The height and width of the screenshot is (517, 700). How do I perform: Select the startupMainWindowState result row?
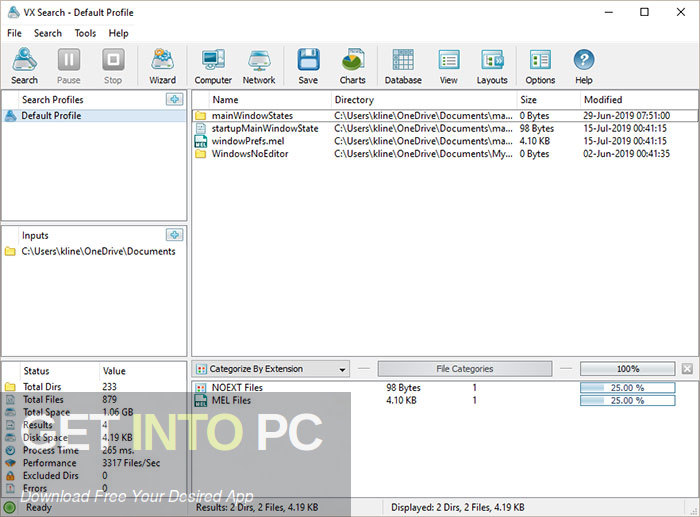tap(445, 129)
